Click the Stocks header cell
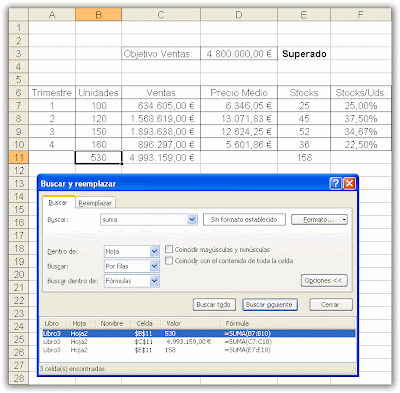The width and height of the screenshot is (400, 393). (x=304, y=93)
